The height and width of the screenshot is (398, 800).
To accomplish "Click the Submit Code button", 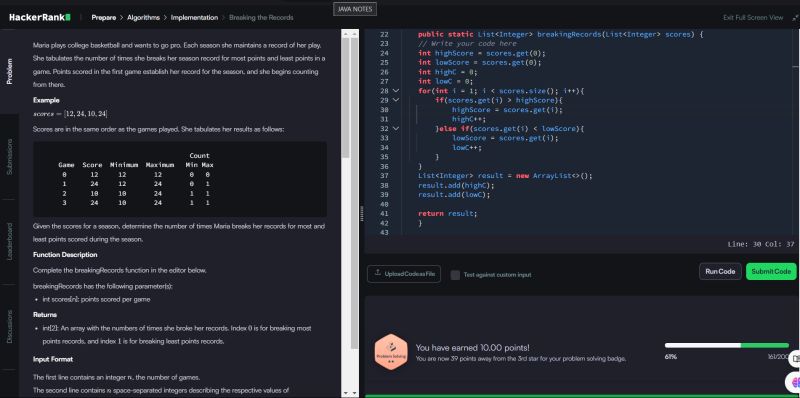I will (771, 271).
